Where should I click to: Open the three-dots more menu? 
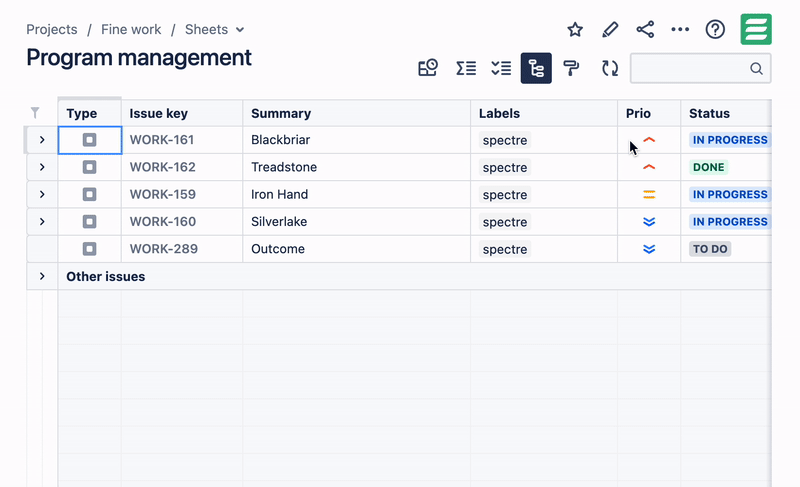click(x=680, y=30)
